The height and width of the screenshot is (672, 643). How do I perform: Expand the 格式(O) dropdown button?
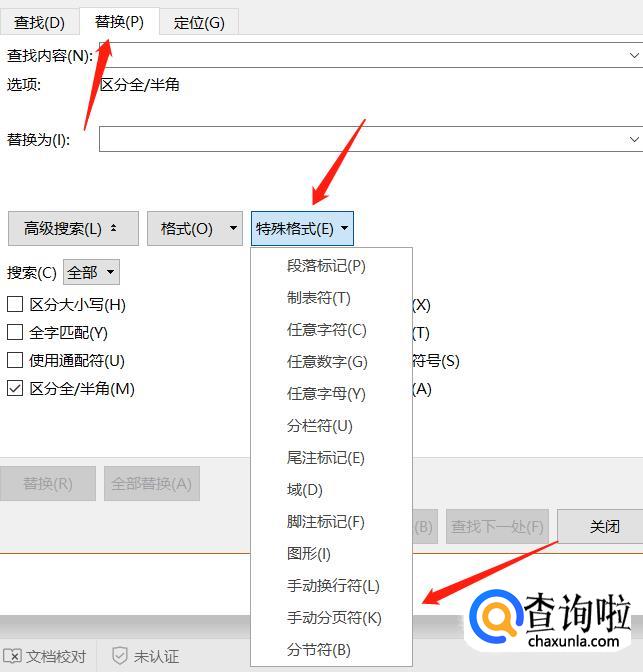[194, 229]
